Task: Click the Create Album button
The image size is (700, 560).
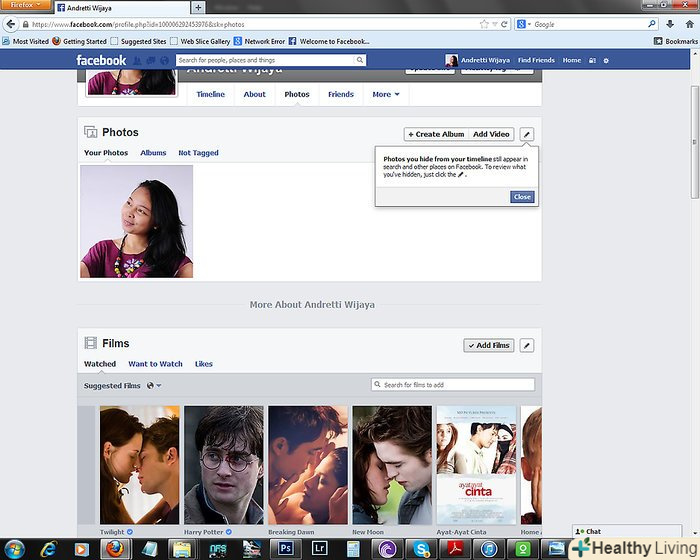Action: 436,134
